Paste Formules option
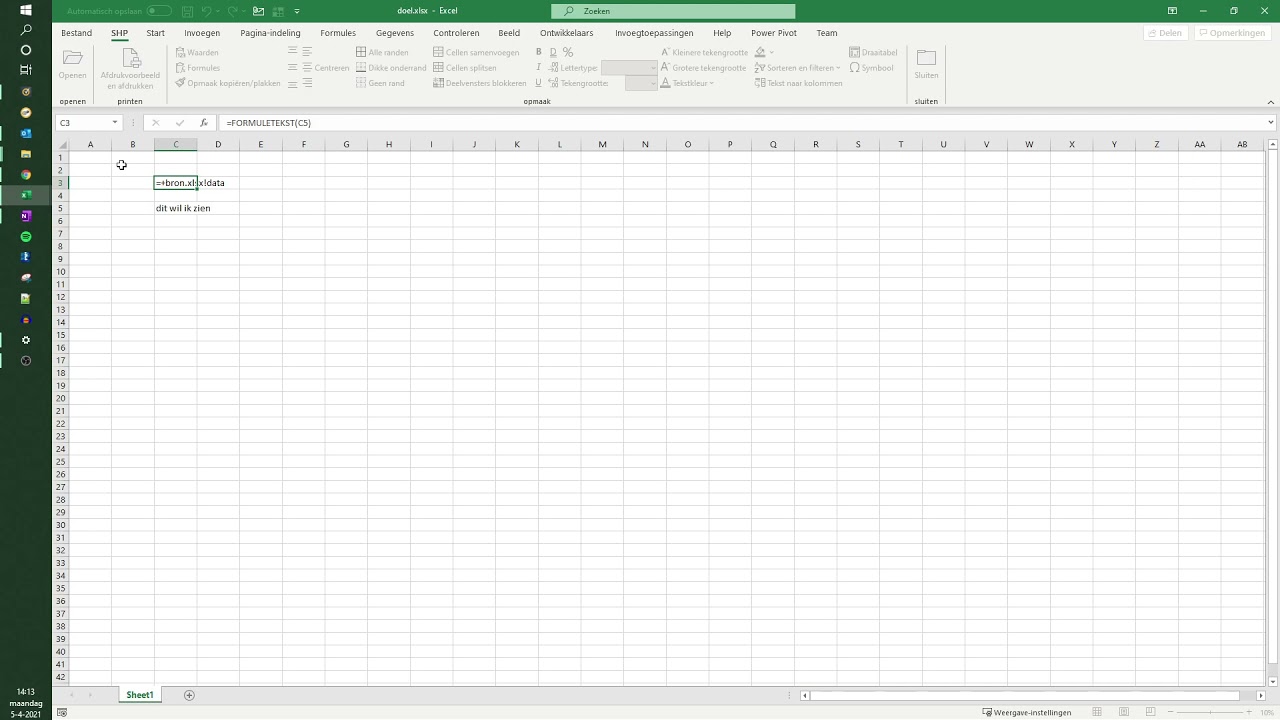1280x720 pixels. click(197, 68)
